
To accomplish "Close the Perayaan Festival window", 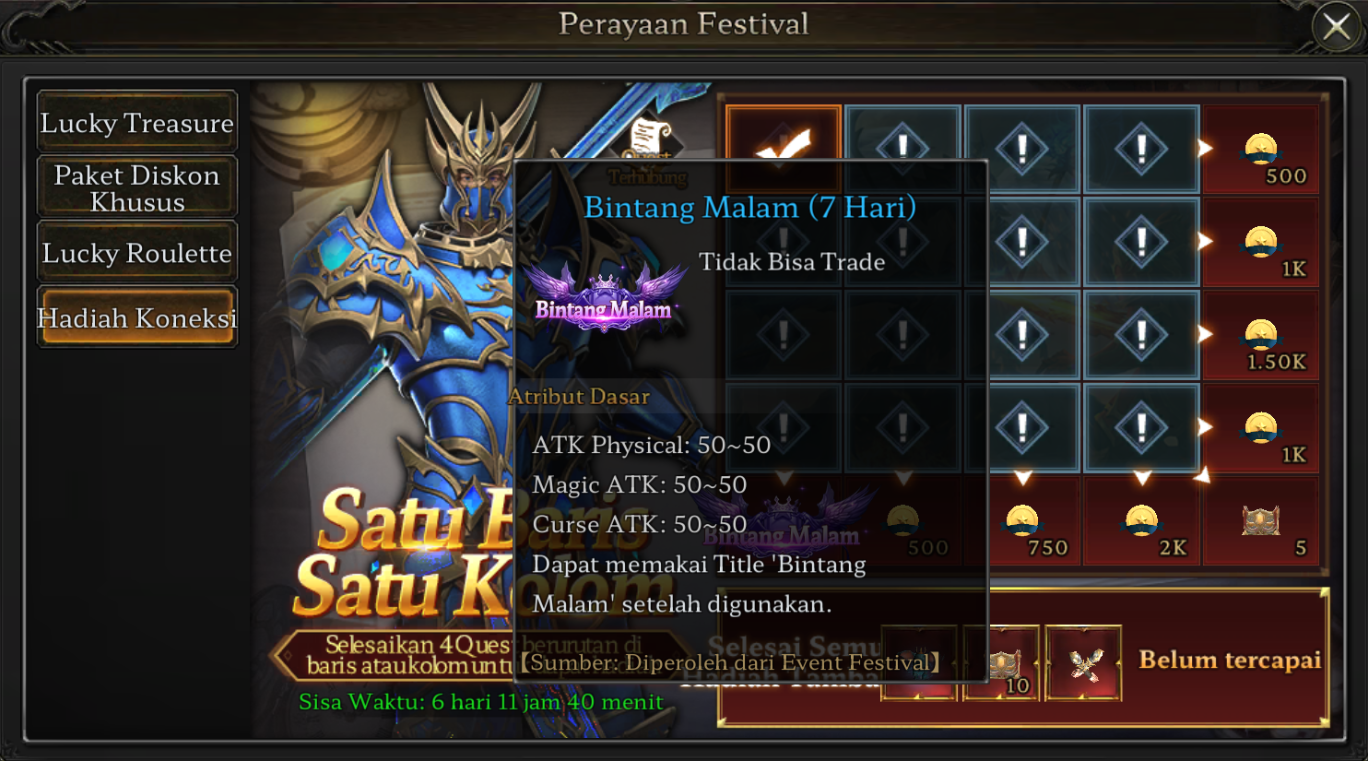I will coord(1337,27).
